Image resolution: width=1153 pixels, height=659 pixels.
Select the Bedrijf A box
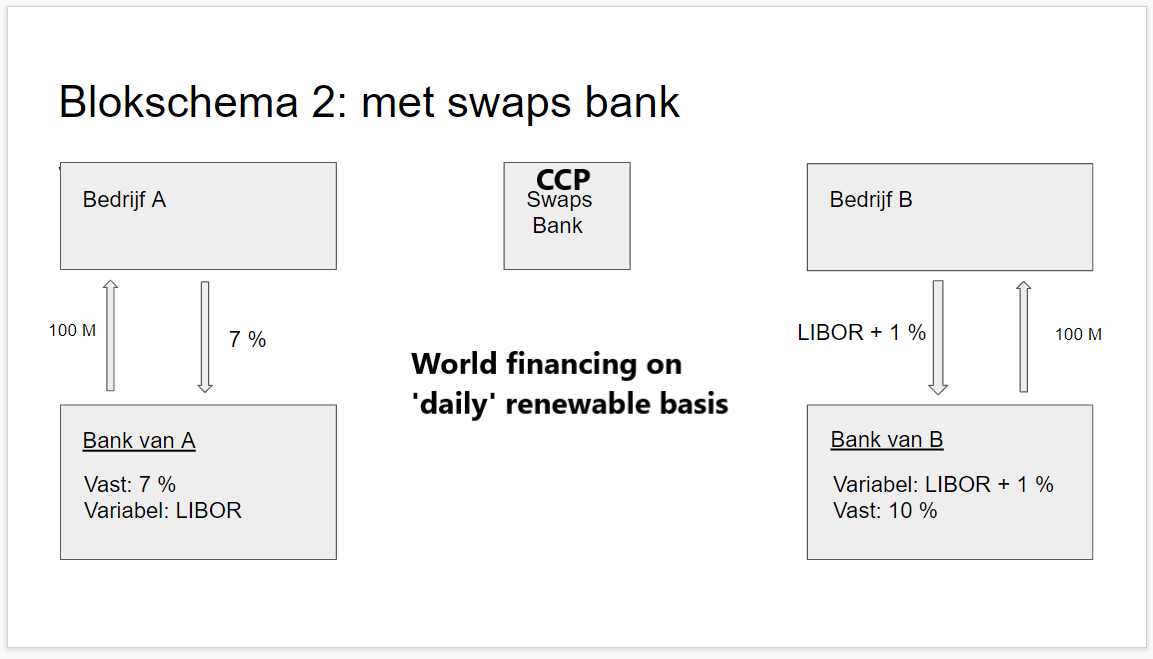[x=198, y=230]
